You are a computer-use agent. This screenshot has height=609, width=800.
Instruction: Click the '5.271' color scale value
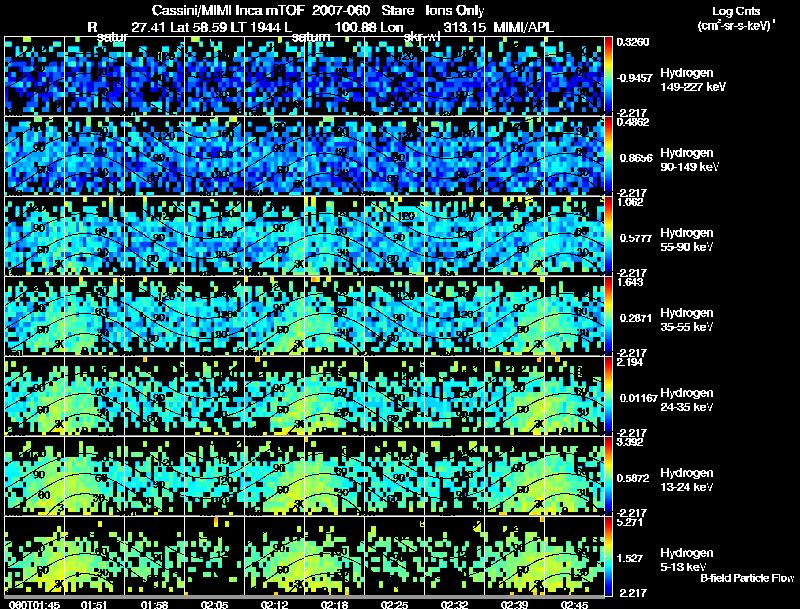[x=630, y=522]
